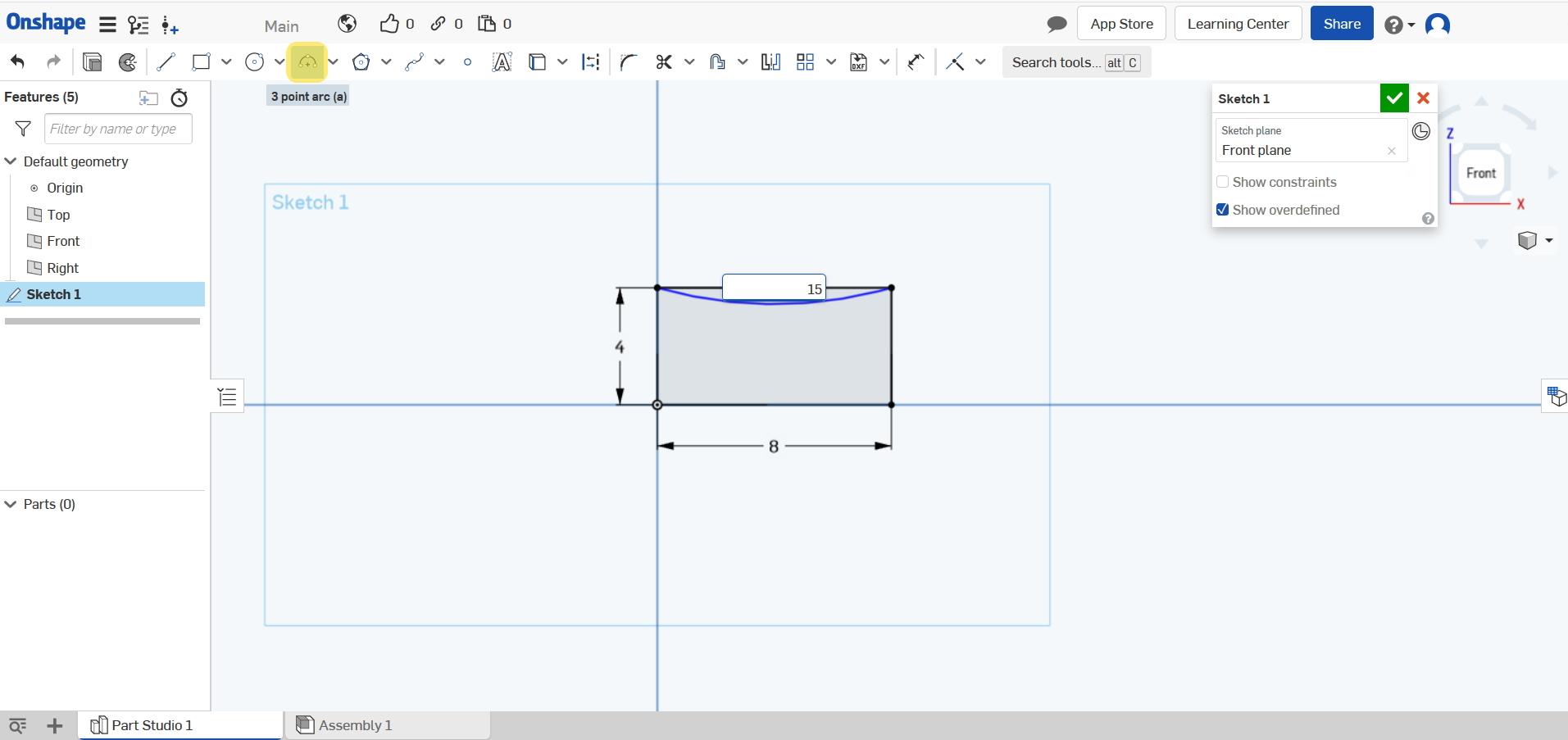Select the Sketch fillet tool

click(x=629, y=62)
